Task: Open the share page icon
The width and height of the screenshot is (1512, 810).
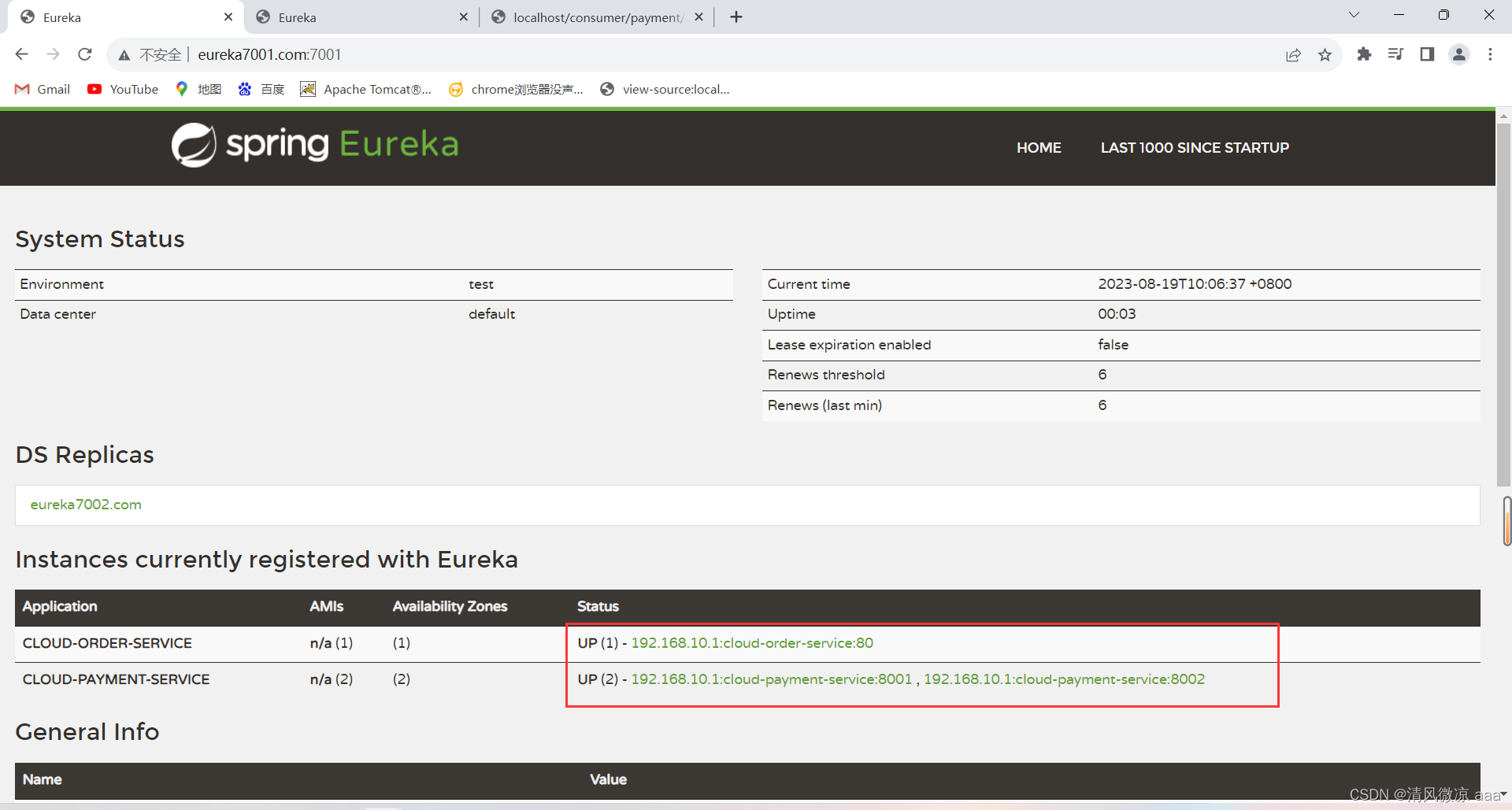Action: (1293, 55)
